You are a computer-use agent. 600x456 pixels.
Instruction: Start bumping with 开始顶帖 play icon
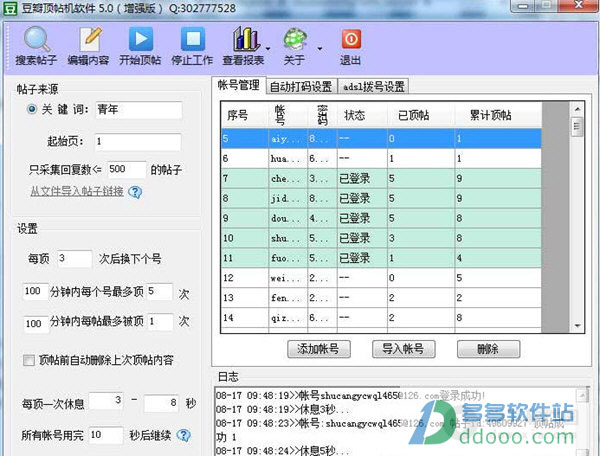click(141, 39)
